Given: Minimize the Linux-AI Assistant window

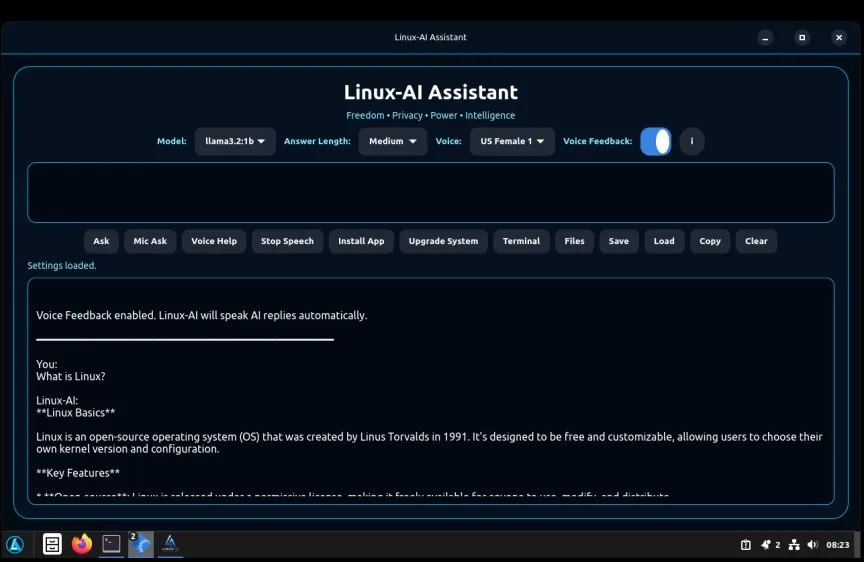Looking at the screenshot, I should click(765, 37).
